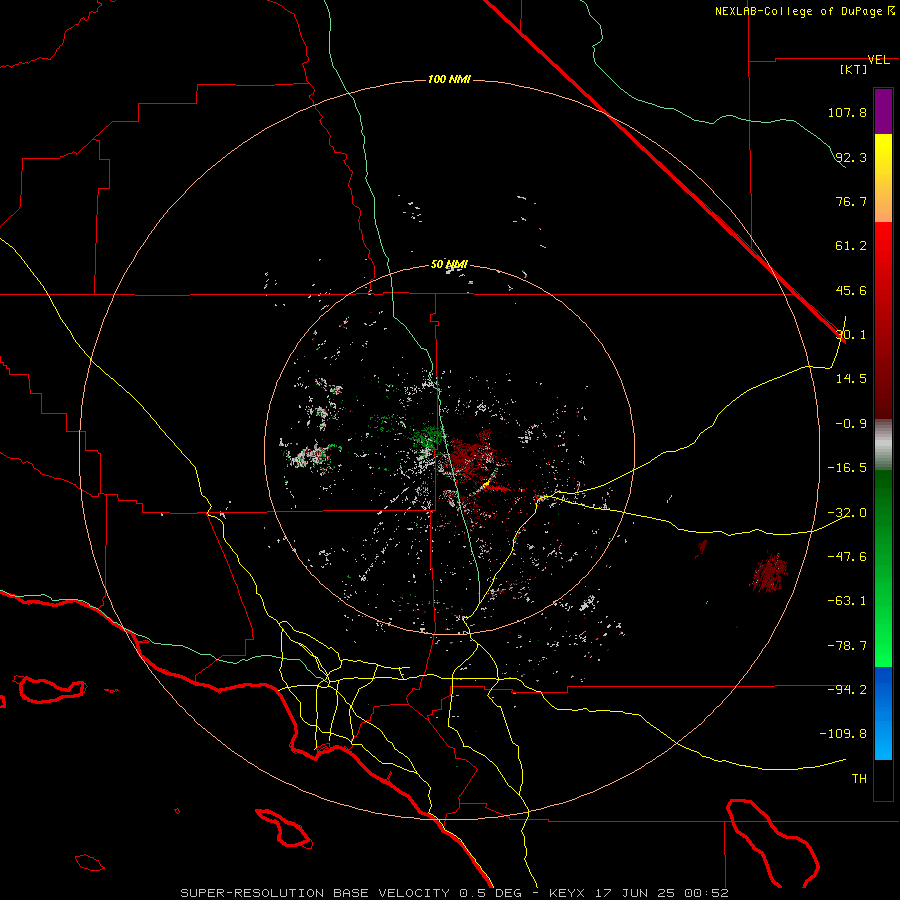The width and height of the screenshot is (900, 900).
Task: Click the yellow high-velocity streak near radar
Action: (x=486, y=486)
